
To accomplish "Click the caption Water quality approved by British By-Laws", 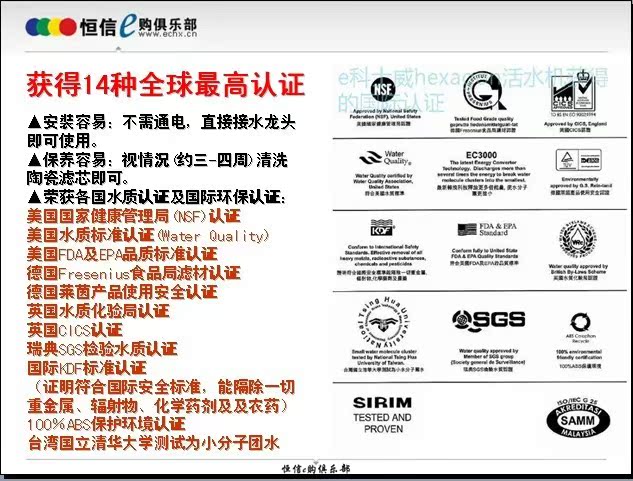I will click(578, 269).
